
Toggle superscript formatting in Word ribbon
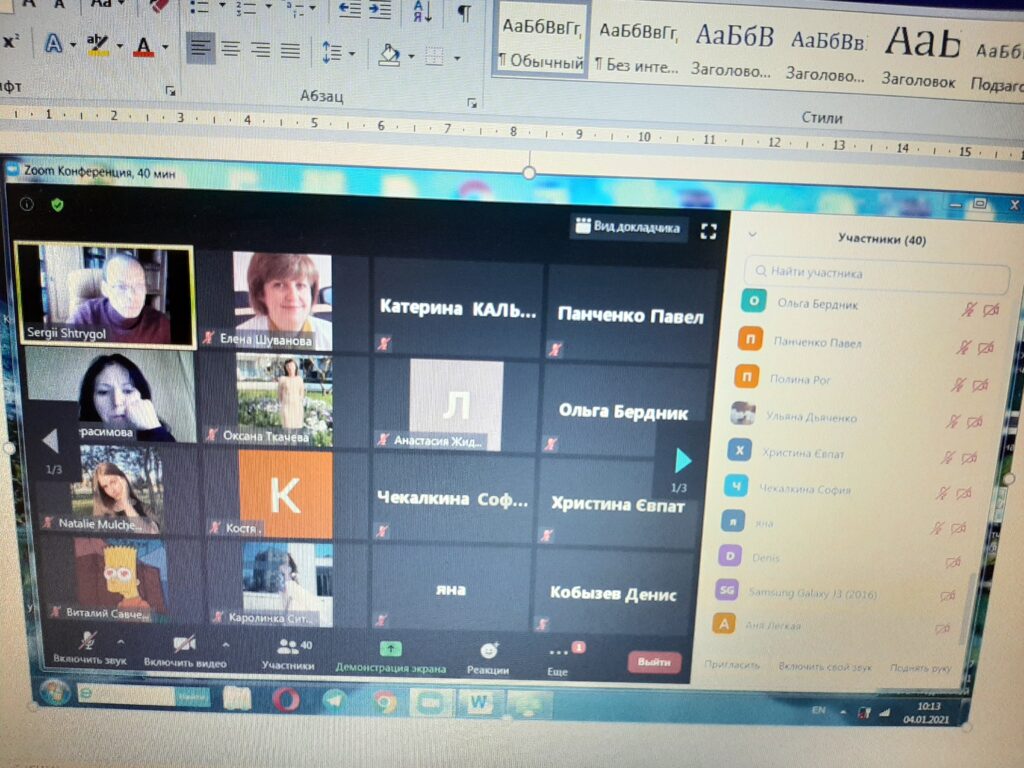tap(11, 42)
